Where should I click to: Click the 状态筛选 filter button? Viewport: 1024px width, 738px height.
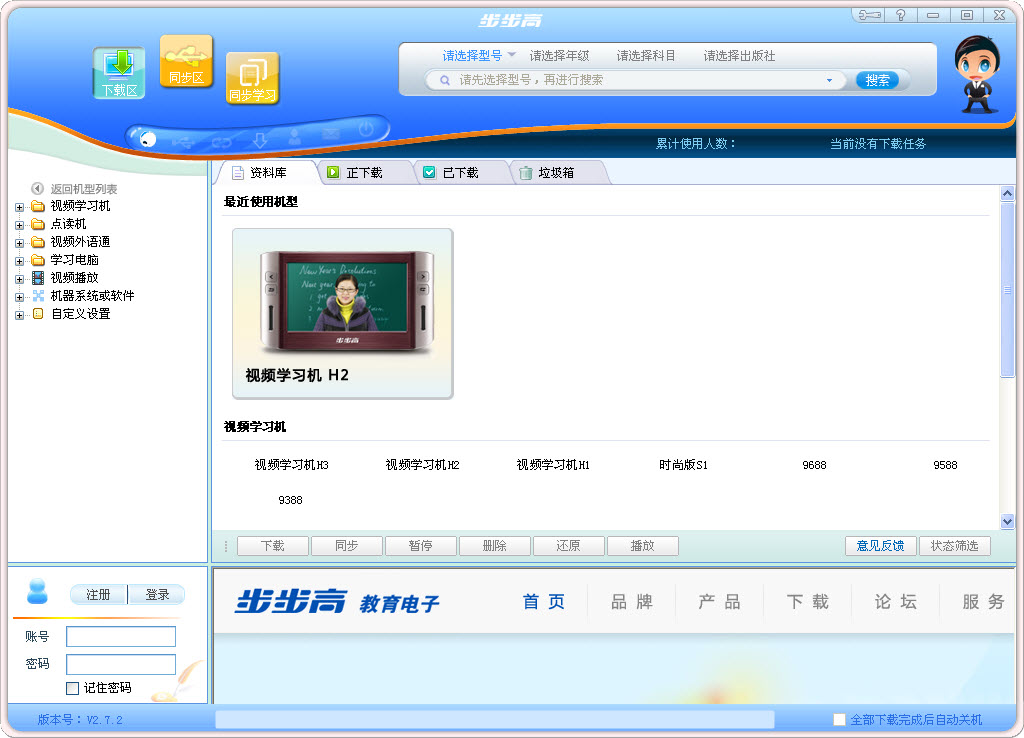[x=955, y=546]
